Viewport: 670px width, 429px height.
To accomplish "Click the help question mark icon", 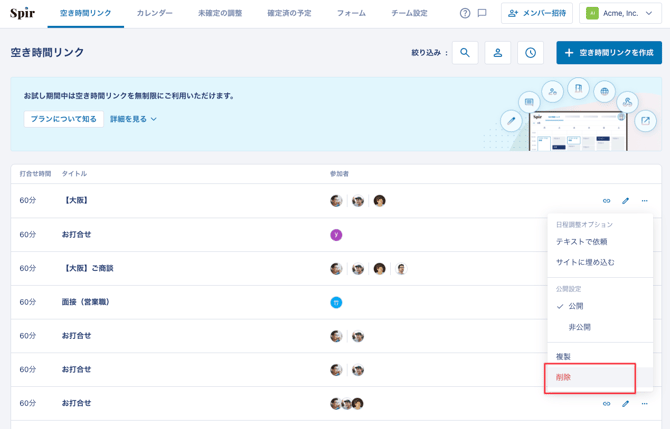I will [x=465, y=14].
